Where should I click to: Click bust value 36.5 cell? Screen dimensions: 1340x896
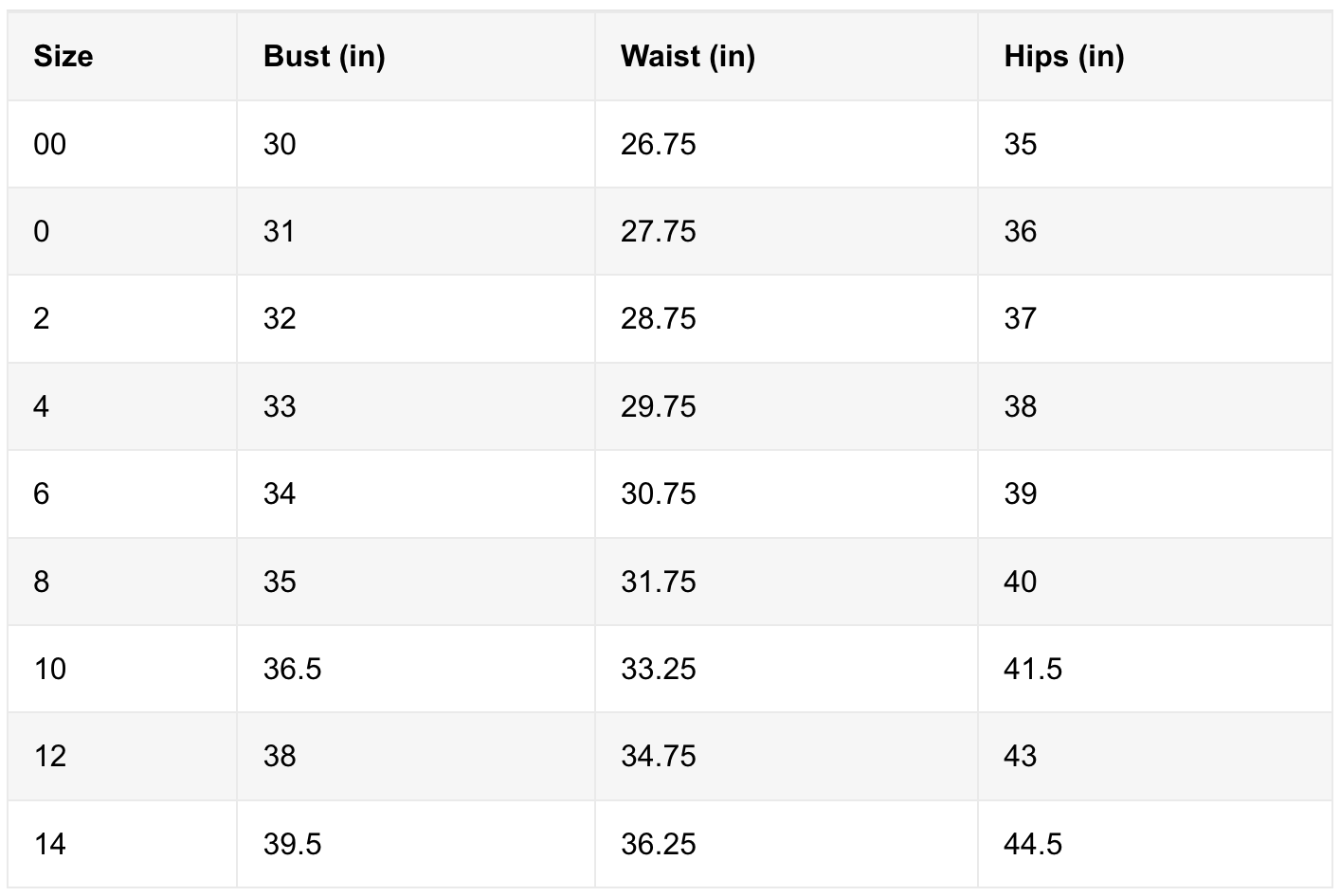pos(416,669)
